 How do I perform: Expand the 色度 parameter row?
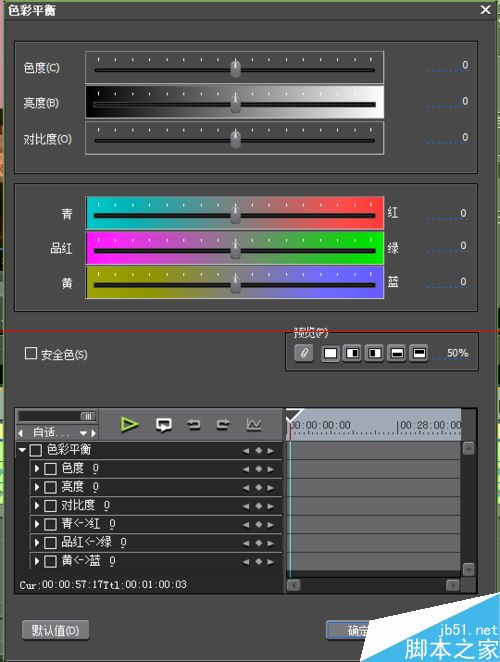pos(37,469)
